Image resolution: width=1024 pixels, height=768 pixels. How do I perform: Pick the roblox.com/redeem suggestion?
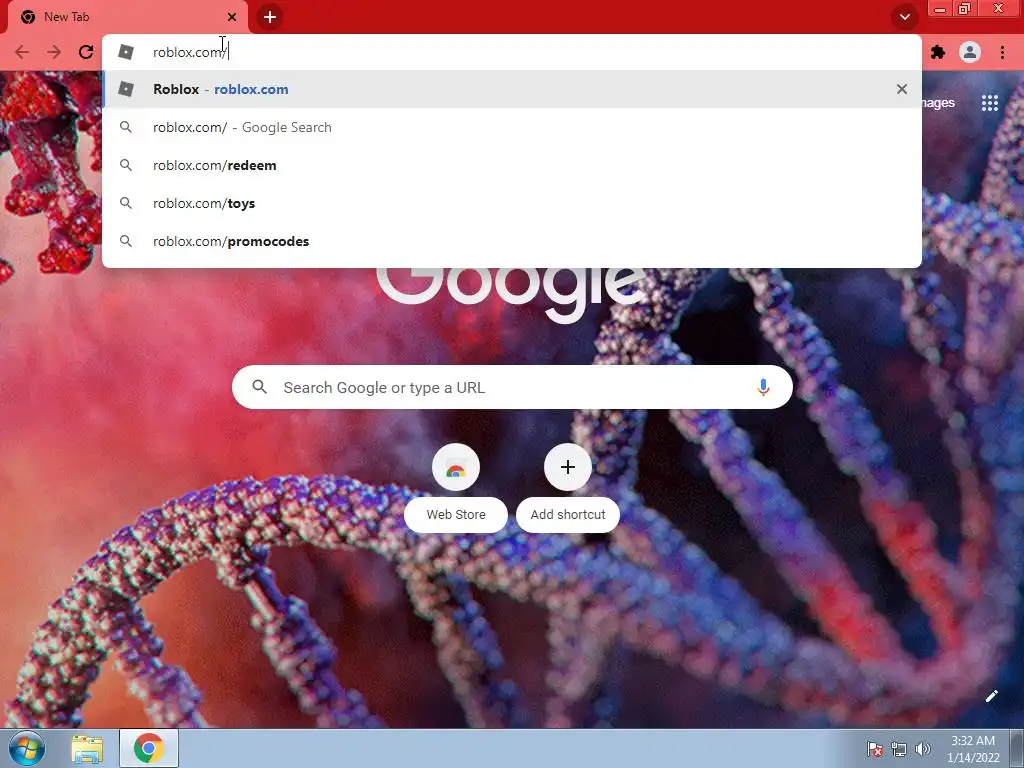coord(512,165)
